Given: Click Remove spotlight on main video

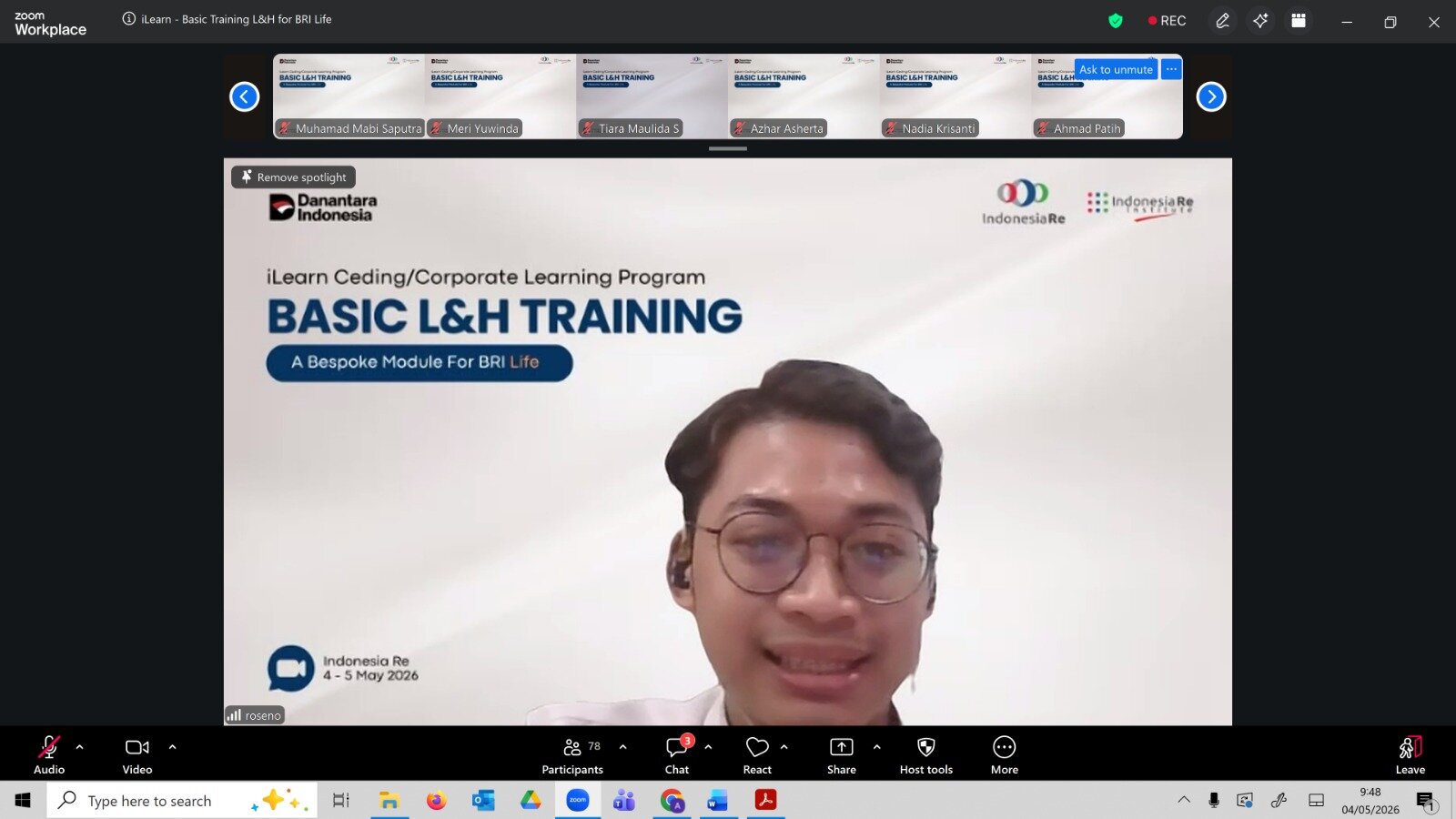Looking at the screenshot, I should (293, 177).
